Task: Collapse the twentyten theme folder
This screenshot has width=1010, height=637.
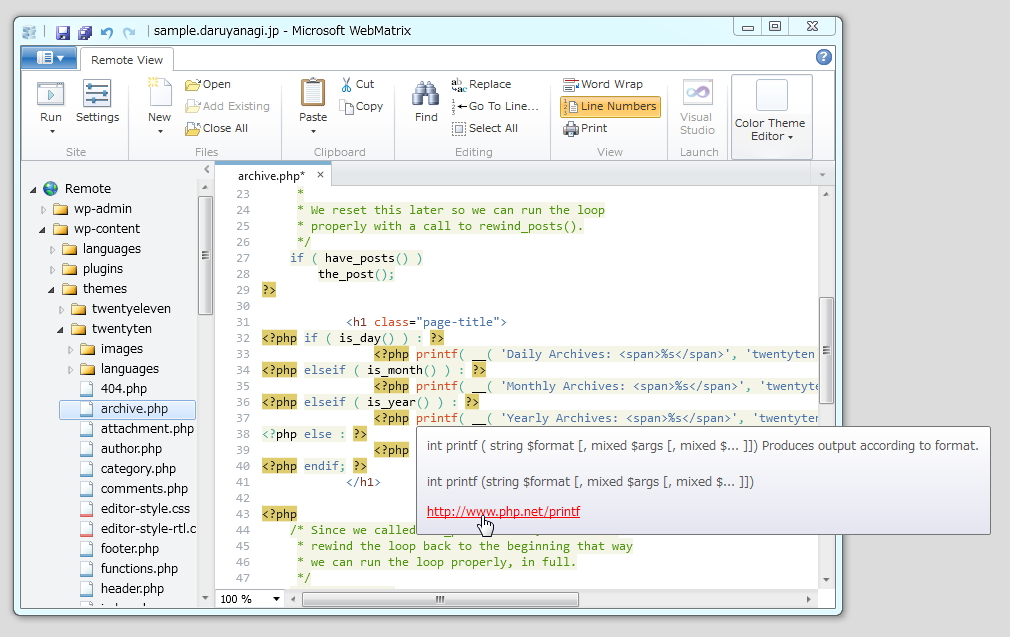Action: 60,330
